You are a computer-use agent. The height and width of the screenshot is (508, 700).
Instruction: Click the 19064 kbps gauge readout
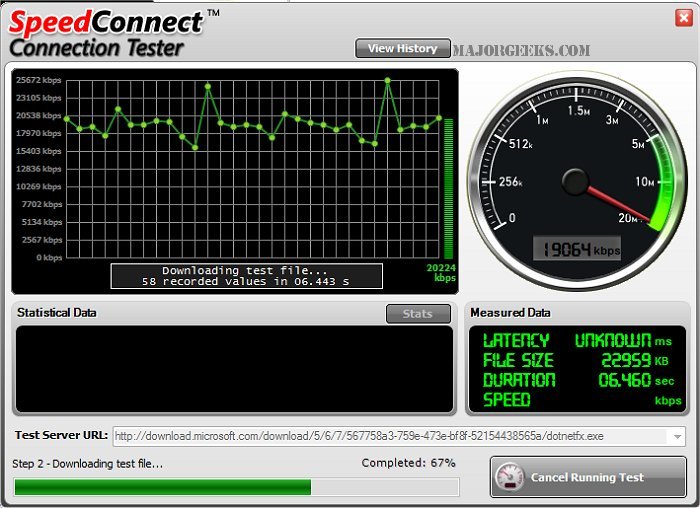coord(577,249)
